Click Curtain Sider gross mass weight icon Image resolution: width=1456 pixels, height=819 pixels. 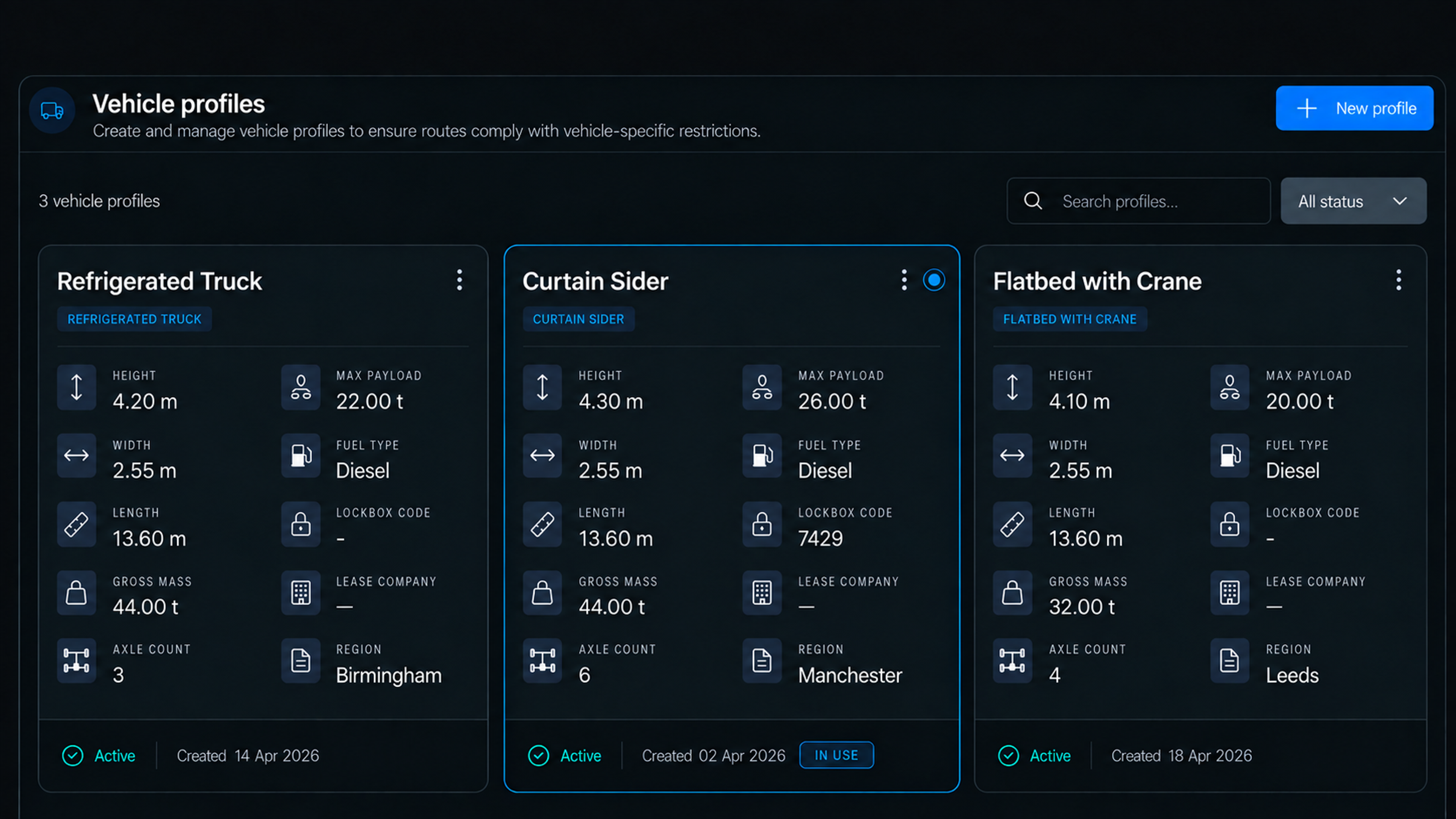pos(542,593)
